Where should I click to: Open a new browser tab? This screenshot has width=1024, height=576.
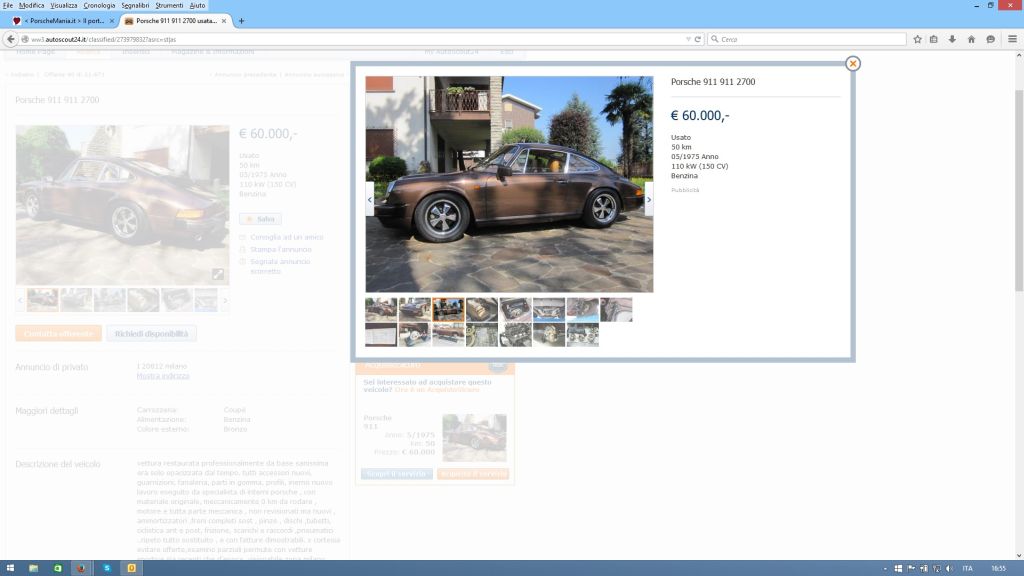click(241, 21)
